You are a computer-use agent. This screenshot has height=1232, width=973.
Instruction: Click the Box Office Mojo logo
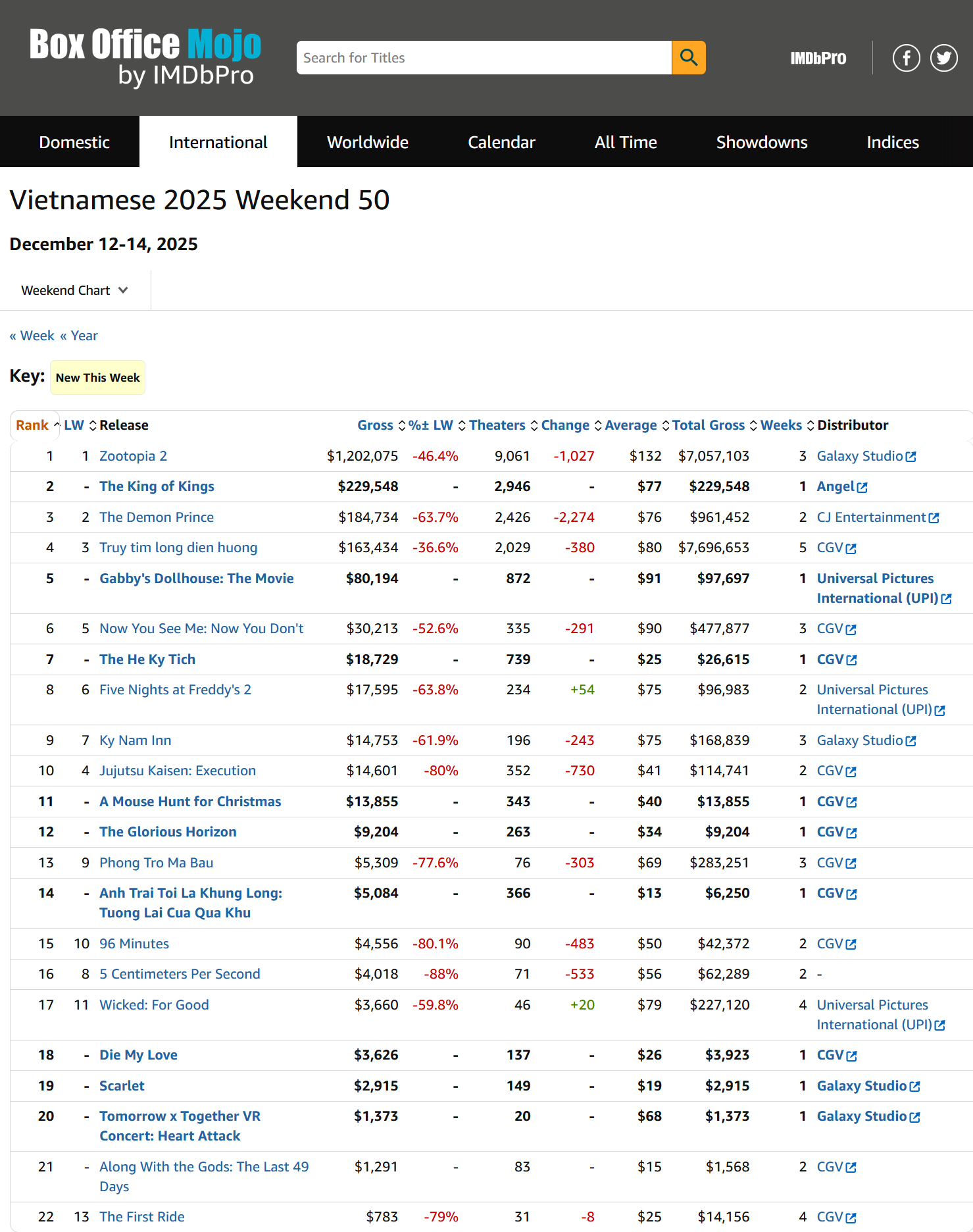(145, 57)
